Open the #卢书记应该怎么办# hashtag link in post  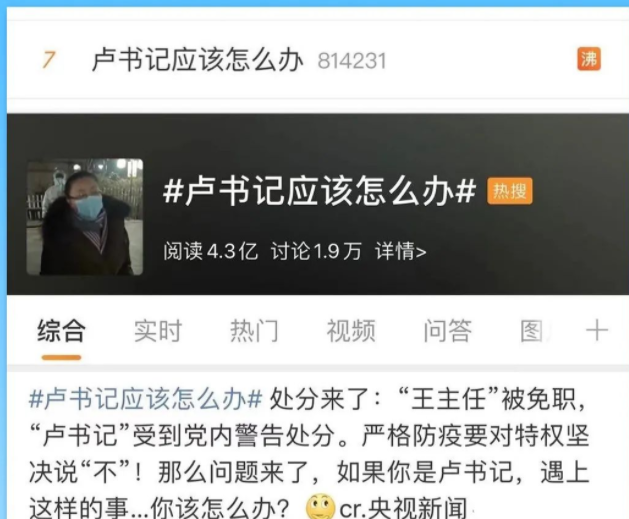146,399
